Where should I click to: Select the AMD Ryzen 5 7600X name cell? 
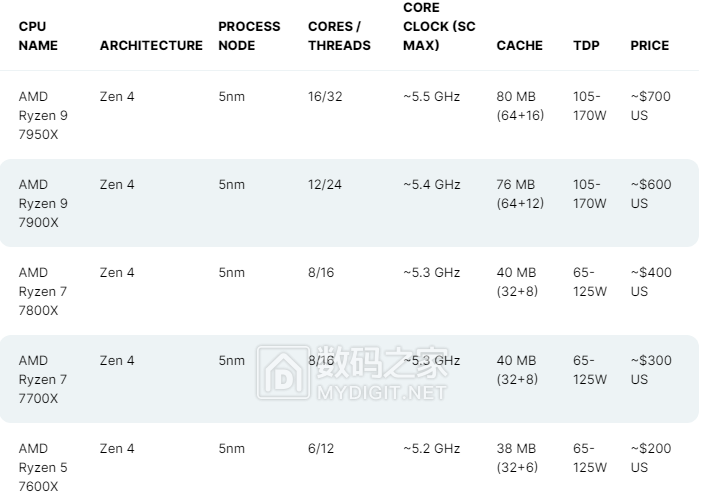[x=43, y=467]
